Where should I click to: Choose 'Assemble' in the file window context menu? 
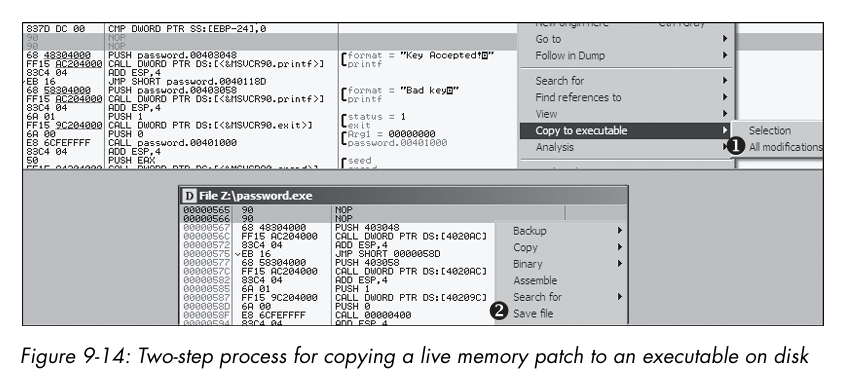click(535, 281)
